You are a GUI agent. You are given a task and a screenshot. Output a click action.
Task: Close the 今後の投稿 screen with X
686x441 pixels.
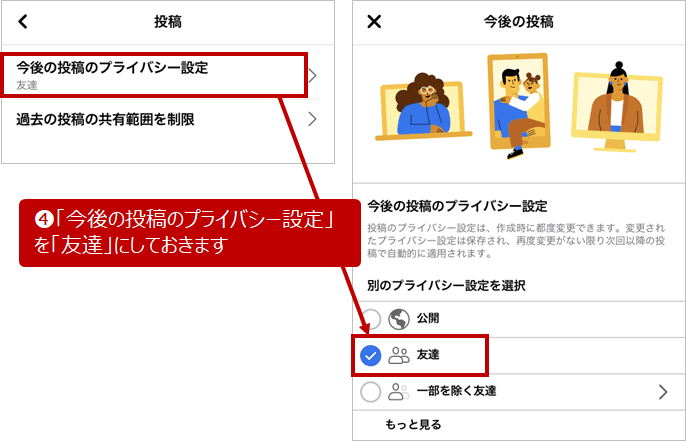click(374, 21)
